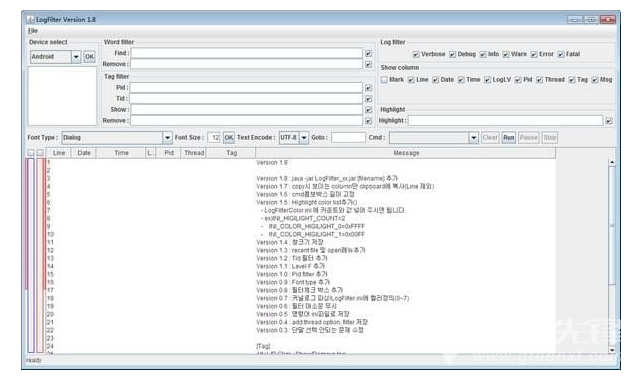This screenshot has width=641, height=382.
Task: Toggle the Msg column checkbox
Action: [x=595, y=80]
